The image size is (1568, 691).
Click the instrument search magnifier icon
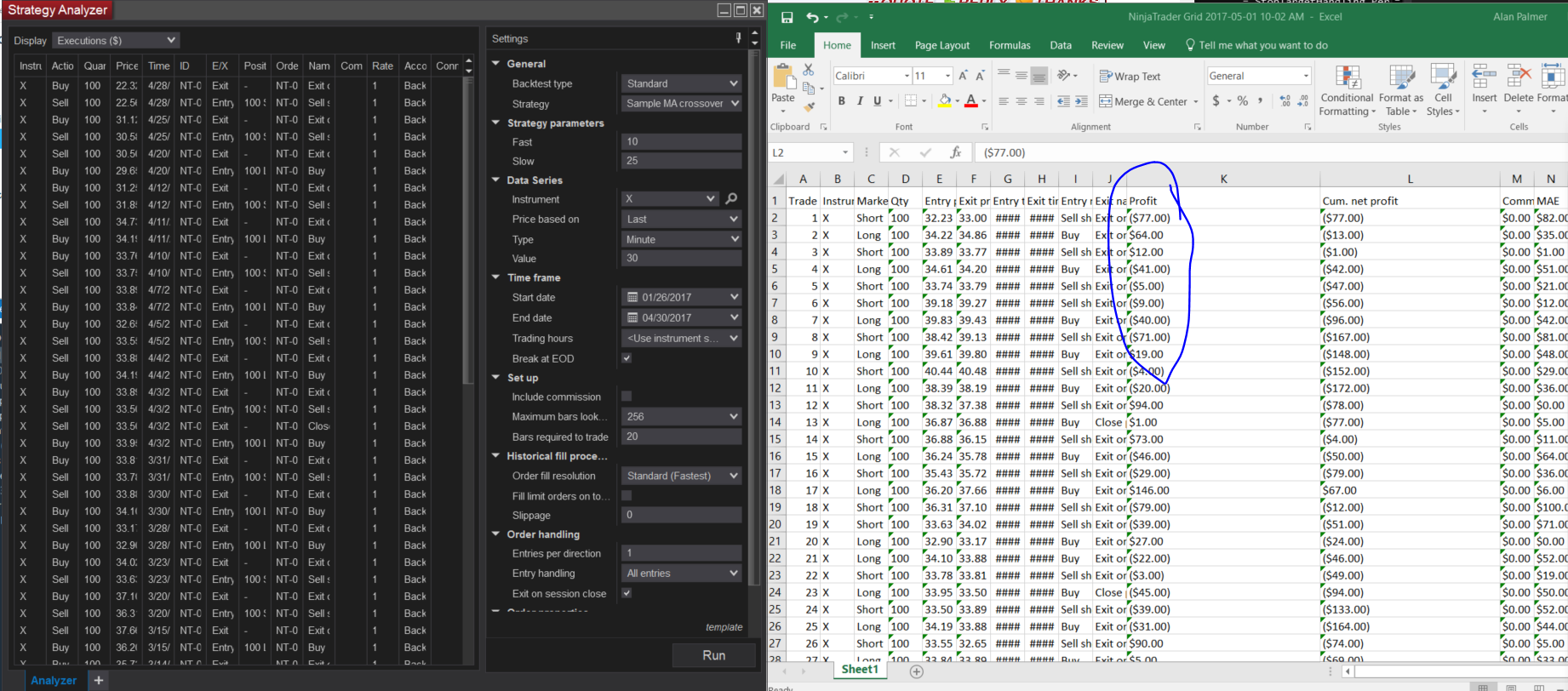point(731,199)
